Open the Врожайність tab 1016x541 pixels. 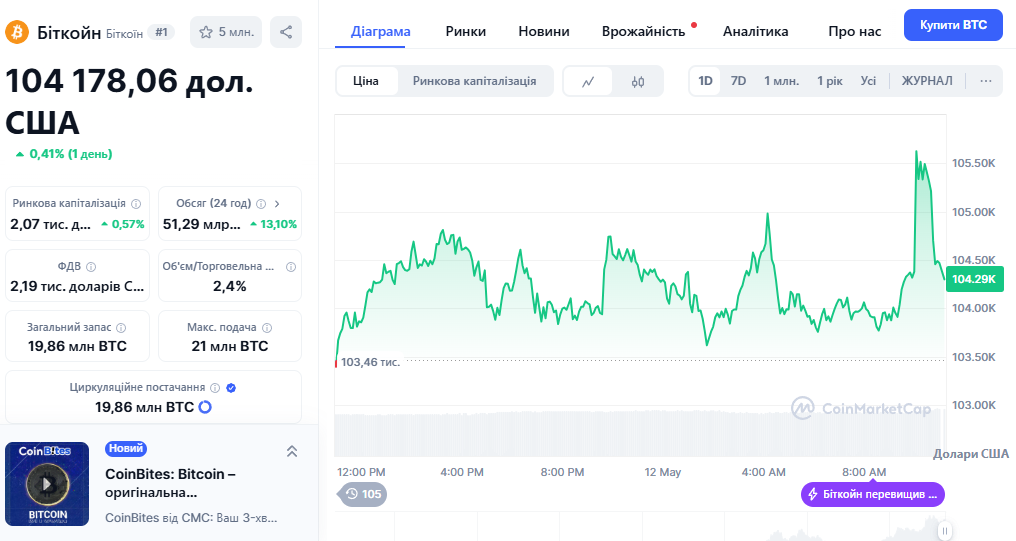[x=643, y=31]
